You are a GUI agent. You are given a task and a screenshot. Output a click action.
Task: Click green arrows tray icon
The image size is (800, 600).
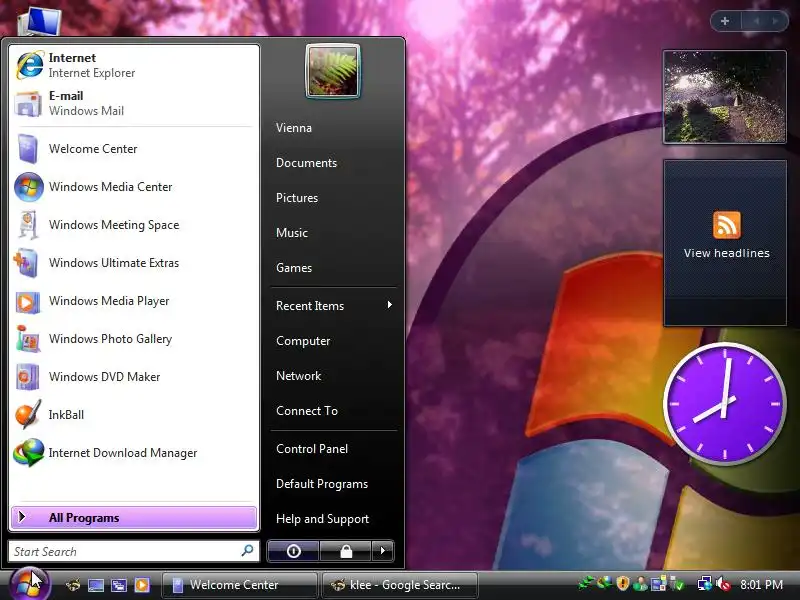point(586,583)
